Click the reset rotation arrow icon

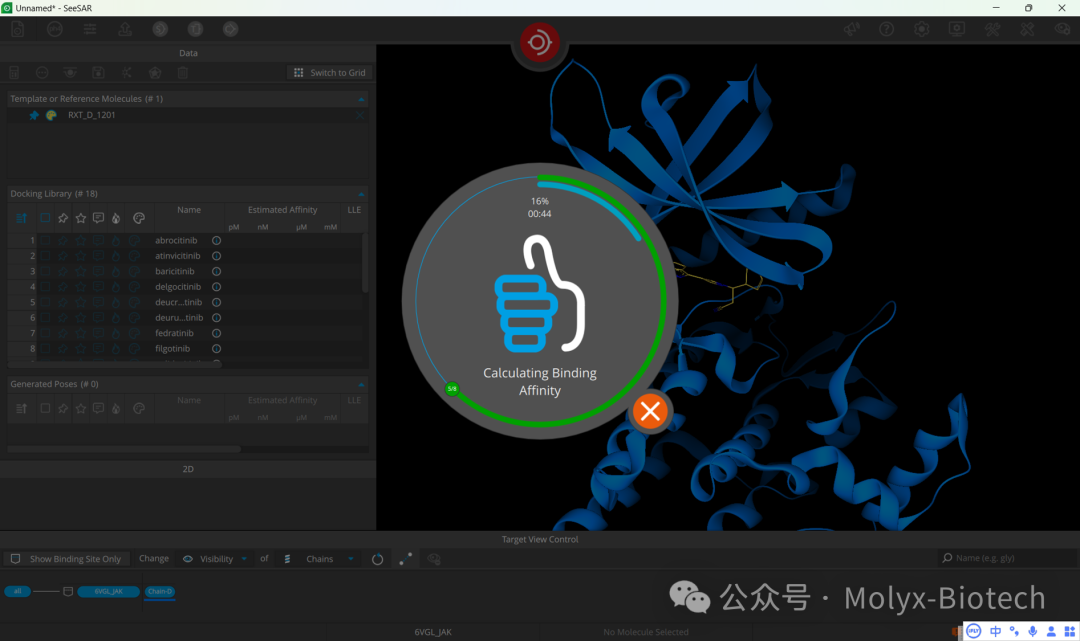click(377, 559)
